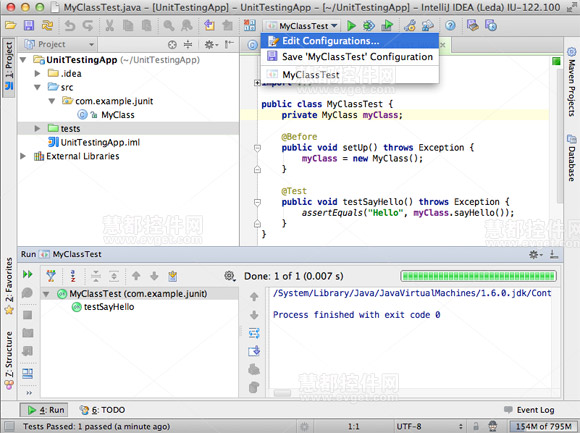Open test runner settings gear icon
Image resolution: width=580 pixels, height=433 pixels.
point(230,276)
